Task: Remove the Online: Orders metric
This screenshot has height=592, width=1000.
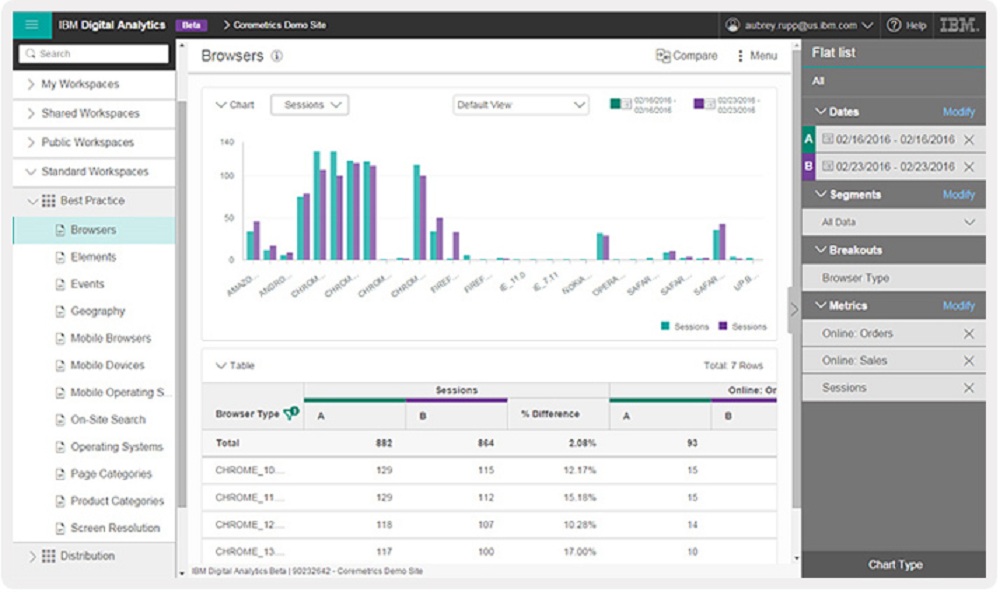Action: [x=969, y=334]
